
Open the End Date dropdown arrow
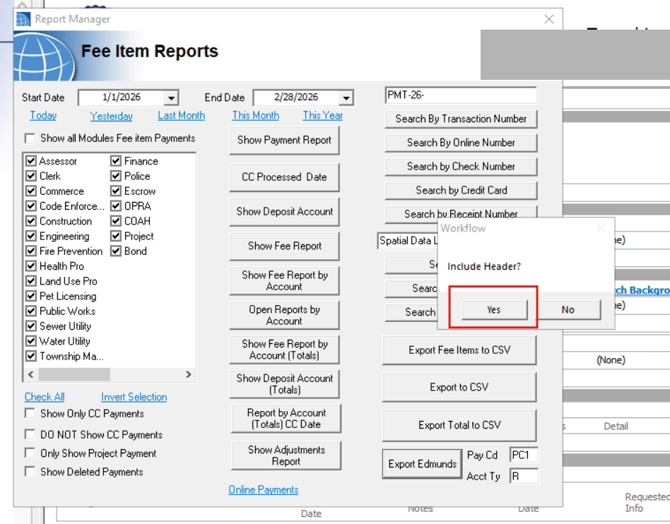coord(346,98)
